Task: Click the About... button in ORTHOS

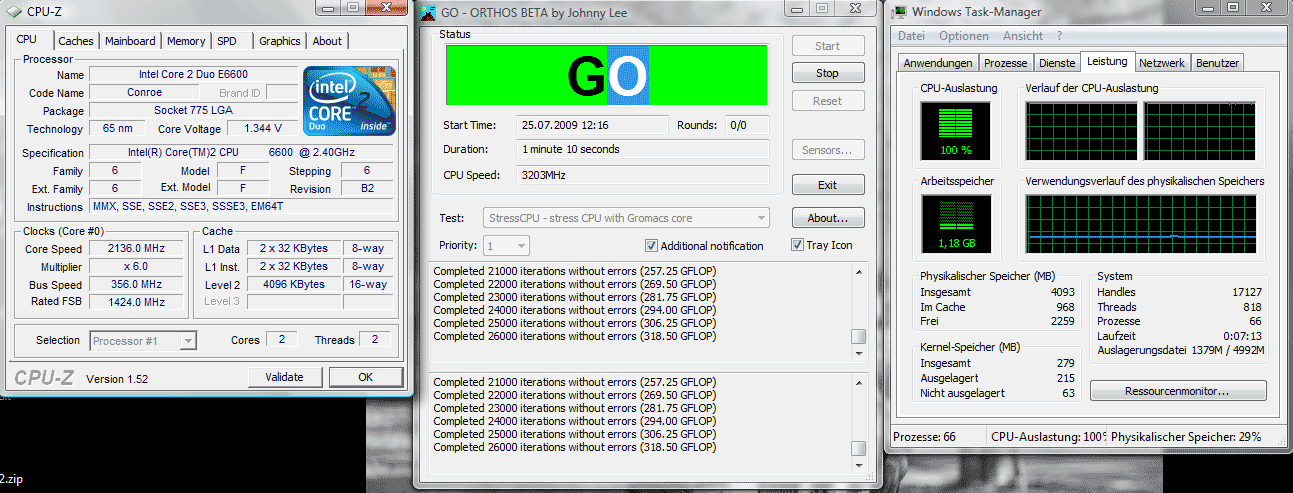Action: pyautogui.click(x=828, y=218)
